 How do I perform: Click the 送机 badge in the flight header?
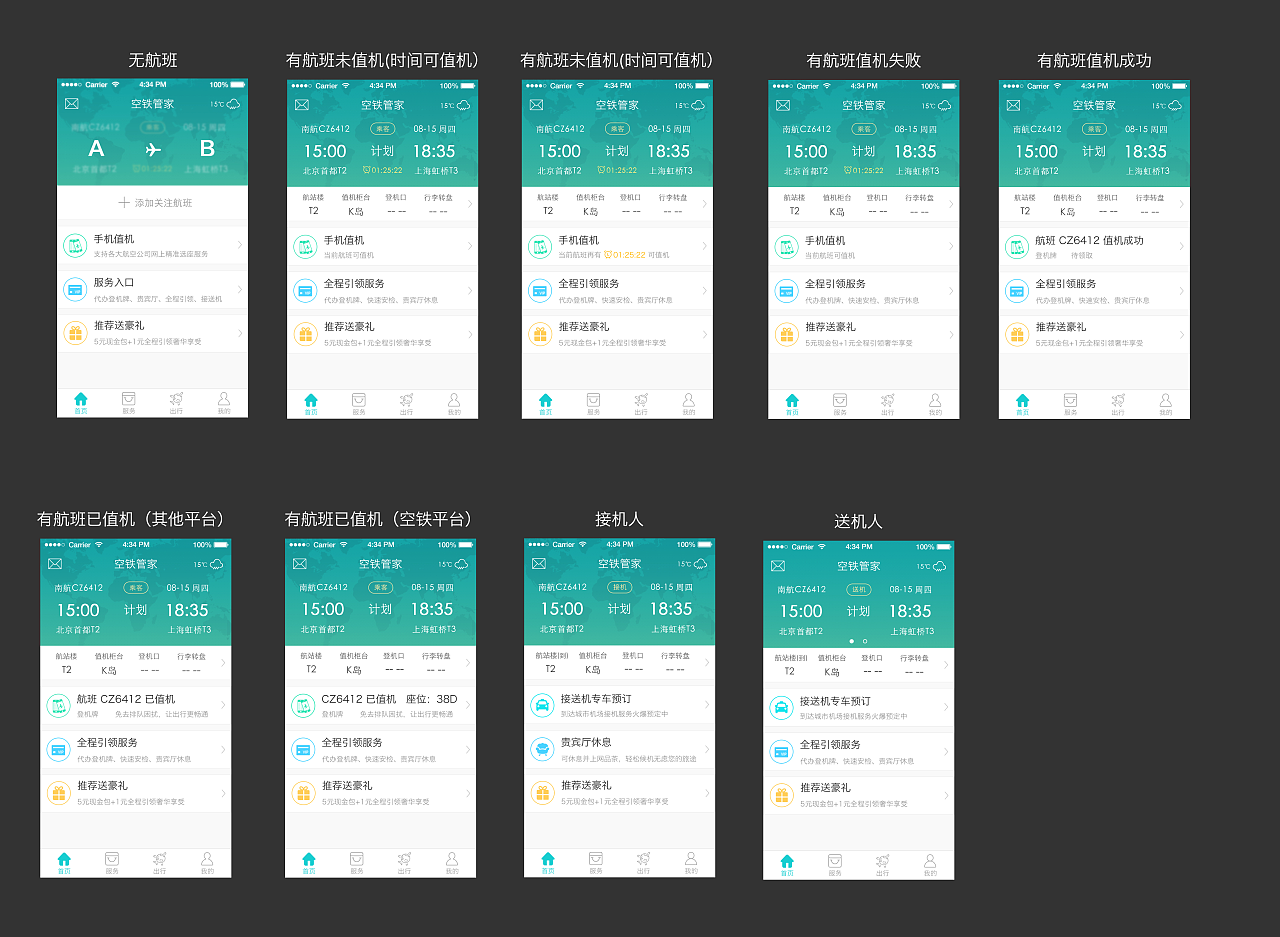(x=858, y=590)
